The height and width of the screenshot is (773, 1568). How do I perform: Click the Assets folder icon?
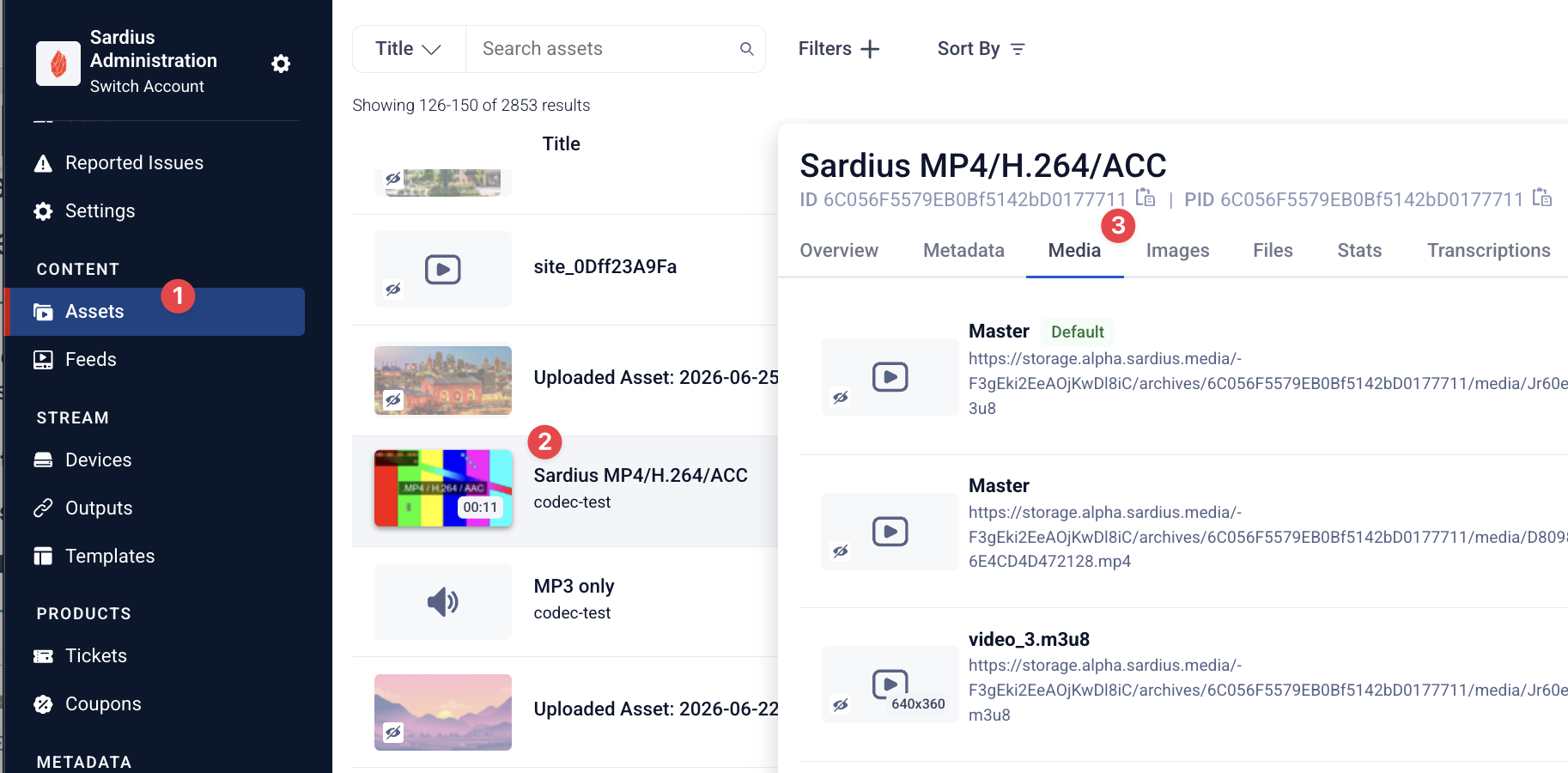[x=43, y=312]
